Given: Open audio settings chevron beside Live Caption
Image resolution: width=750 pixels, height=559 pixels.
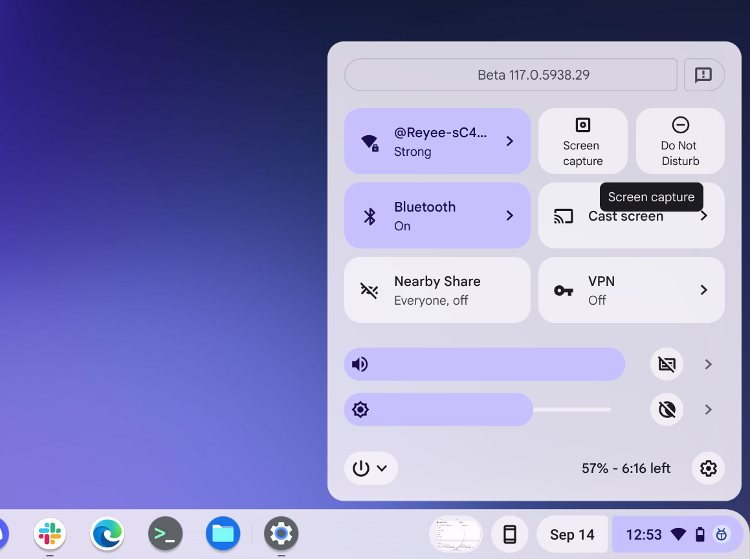Looking at the screenshot, I should [x=708, y=364].
